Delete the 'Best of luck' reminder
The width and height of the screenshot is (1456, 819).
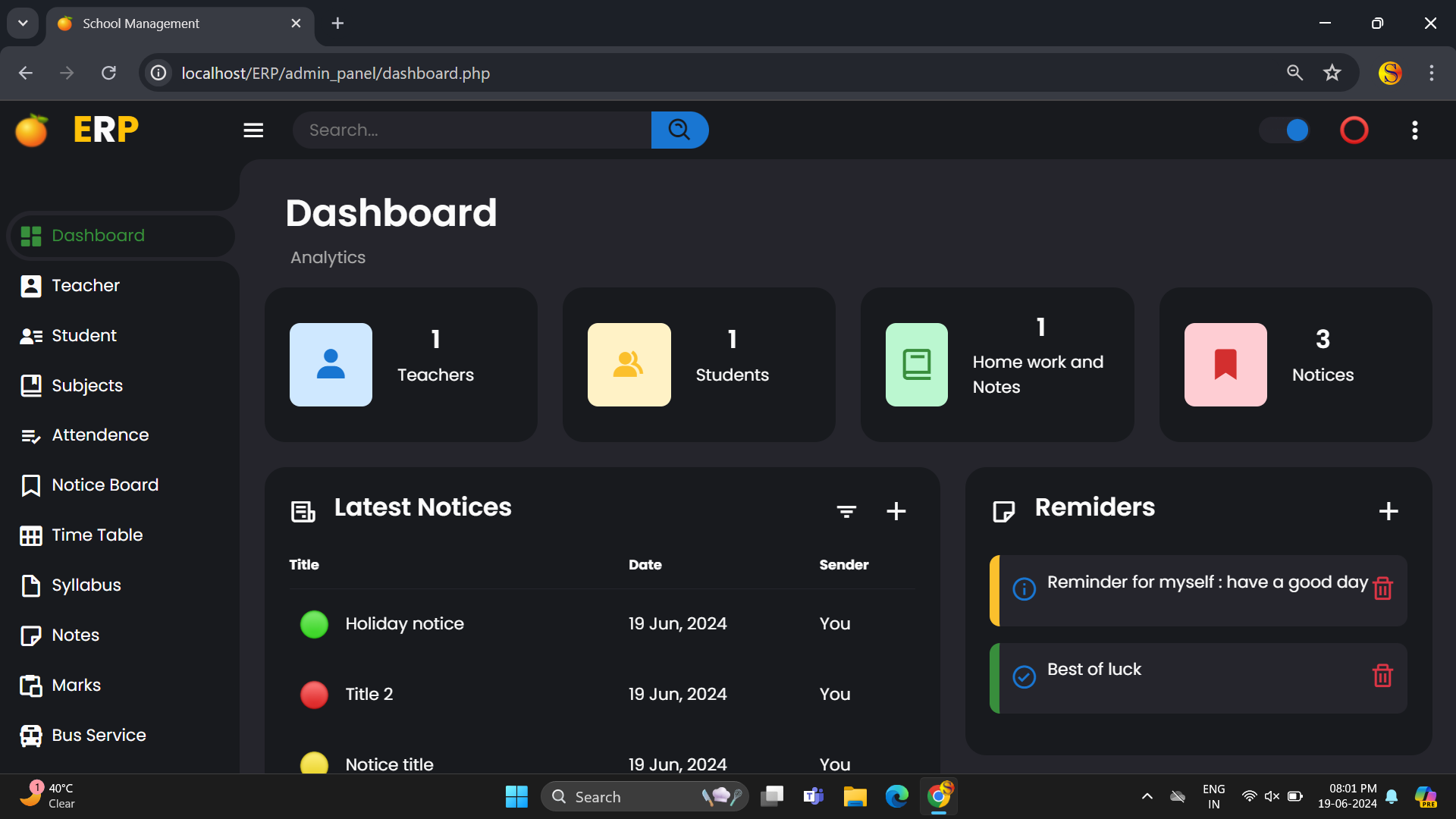click(1382, 676)
